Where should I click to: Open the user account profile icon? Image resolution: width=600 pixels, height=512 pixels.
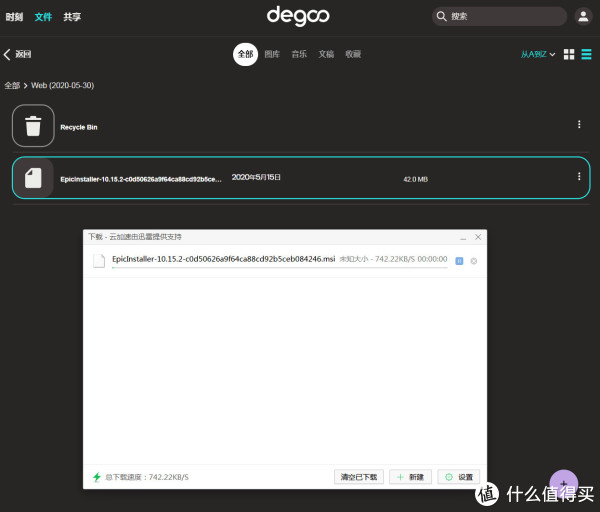pos(583,16)
